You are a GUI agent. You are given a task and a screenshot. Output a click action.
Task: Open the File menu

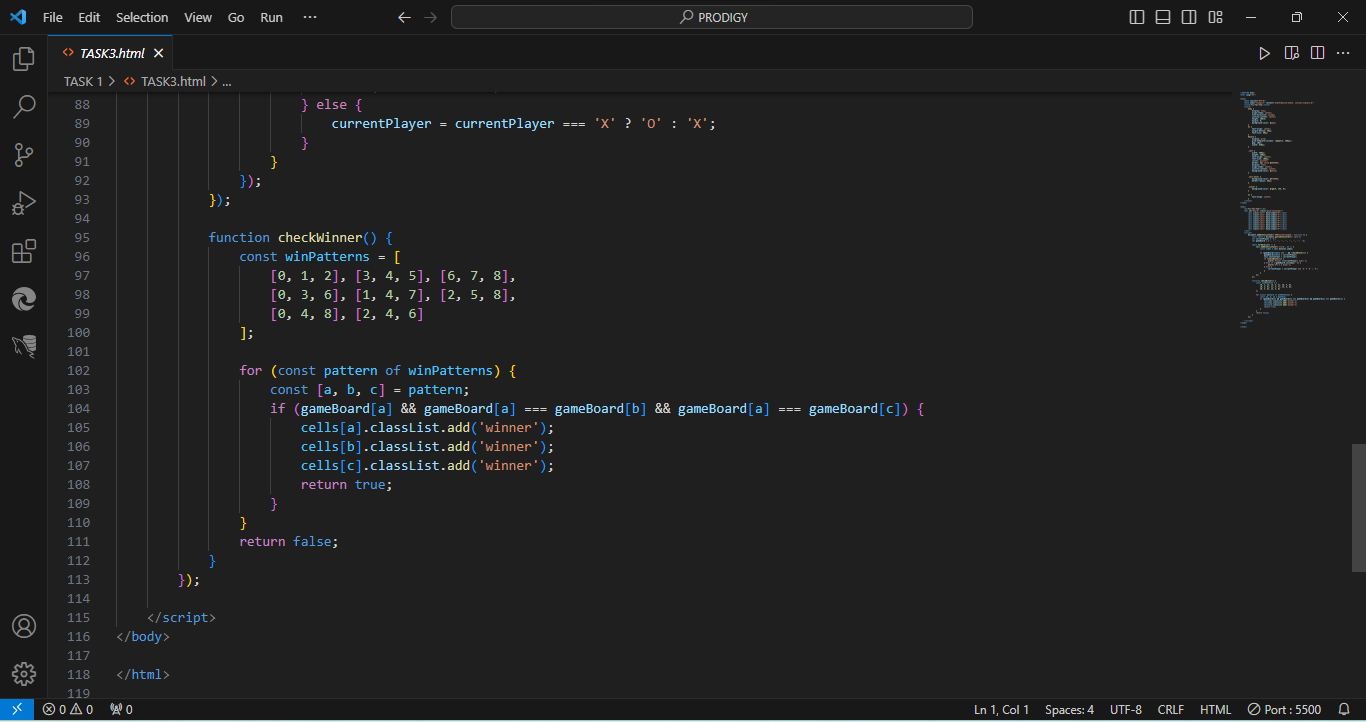click(53, 17)
